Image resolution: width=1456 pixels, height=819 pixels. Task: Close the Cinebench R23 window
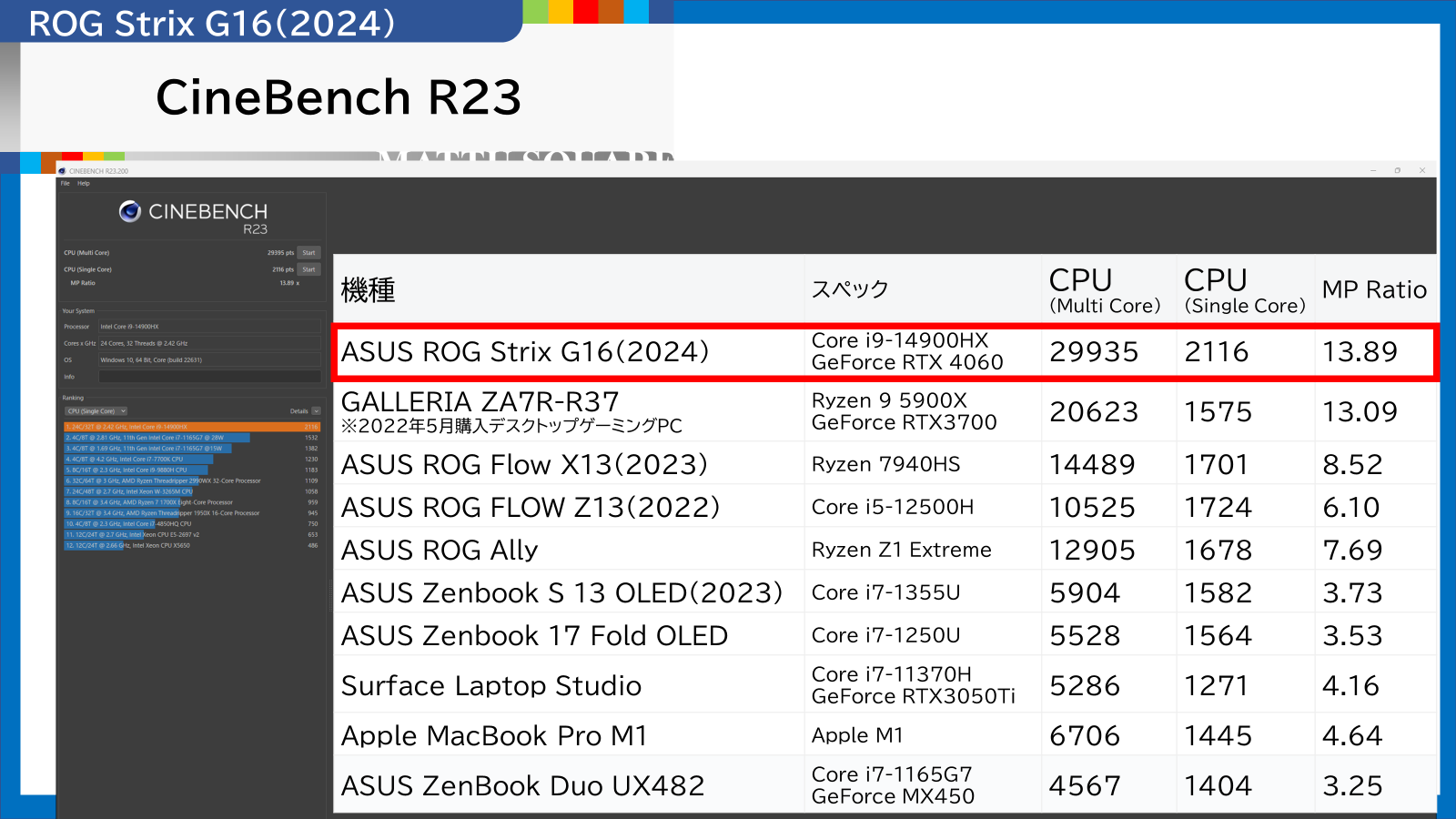[1422, 170]
